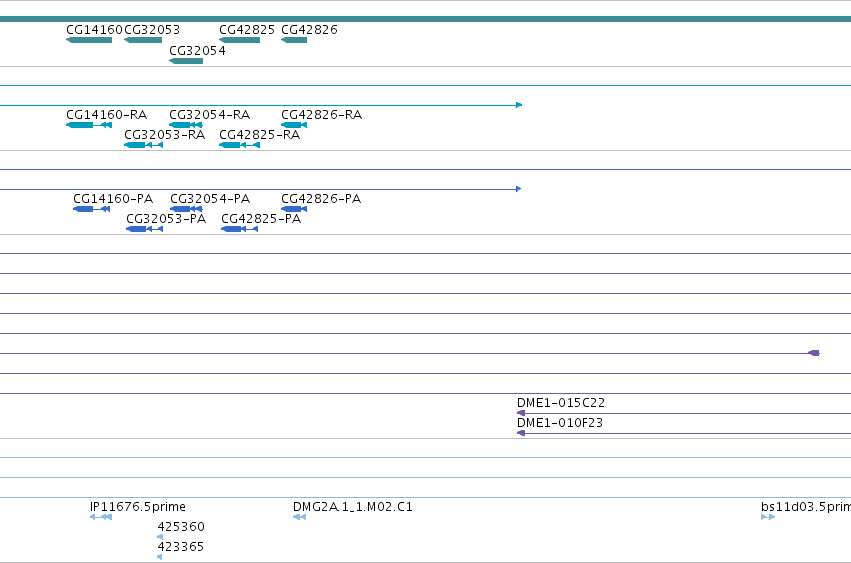Viewport: 851px width, 563px height.
Task: Select the CG42825-RA transcript
Action: click(x=239, y=145)
